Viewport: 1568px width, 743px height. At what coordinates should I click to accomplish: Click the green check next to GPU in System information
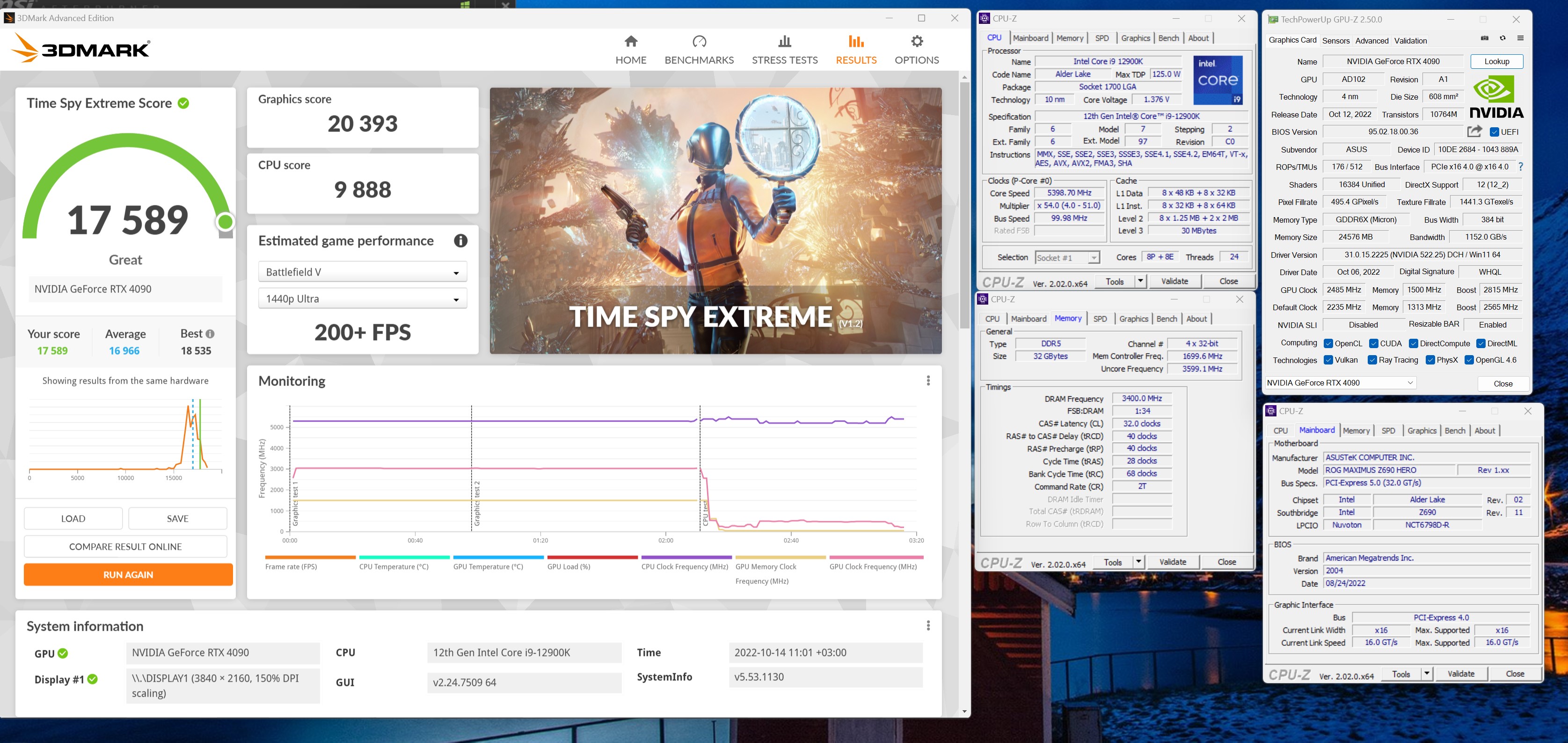click(63, 654)
